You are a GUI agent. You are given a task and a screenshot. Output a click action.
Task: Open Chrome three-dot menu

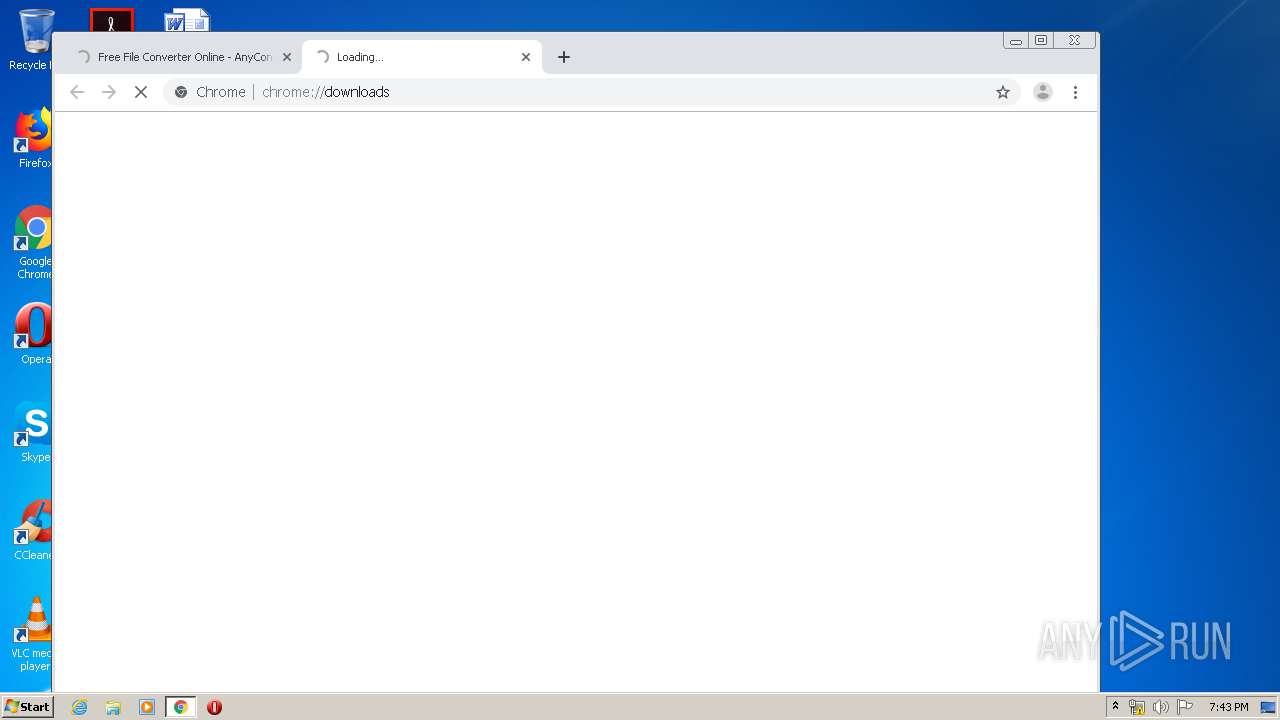[1075, 92]
